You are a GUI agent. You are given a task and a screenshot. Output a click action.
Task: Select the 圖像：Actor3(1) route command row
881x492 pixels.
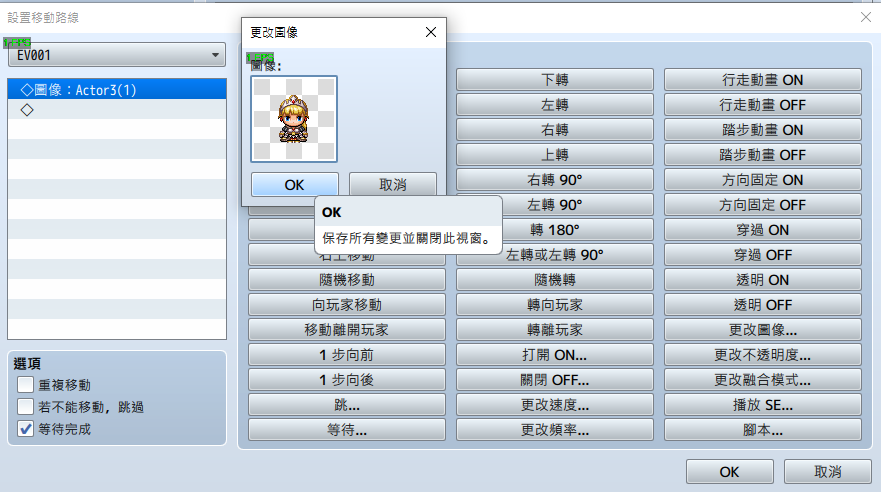tap(117, 90)
